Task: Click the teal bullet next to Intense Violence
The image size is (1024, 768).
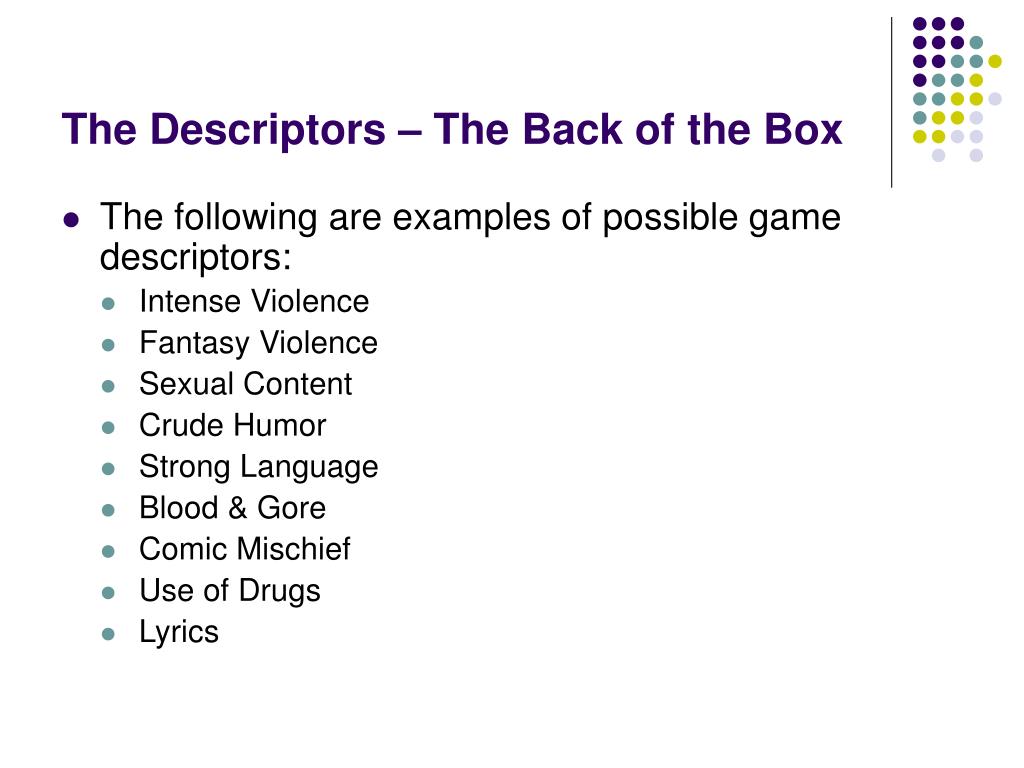Action: [108, 304]
